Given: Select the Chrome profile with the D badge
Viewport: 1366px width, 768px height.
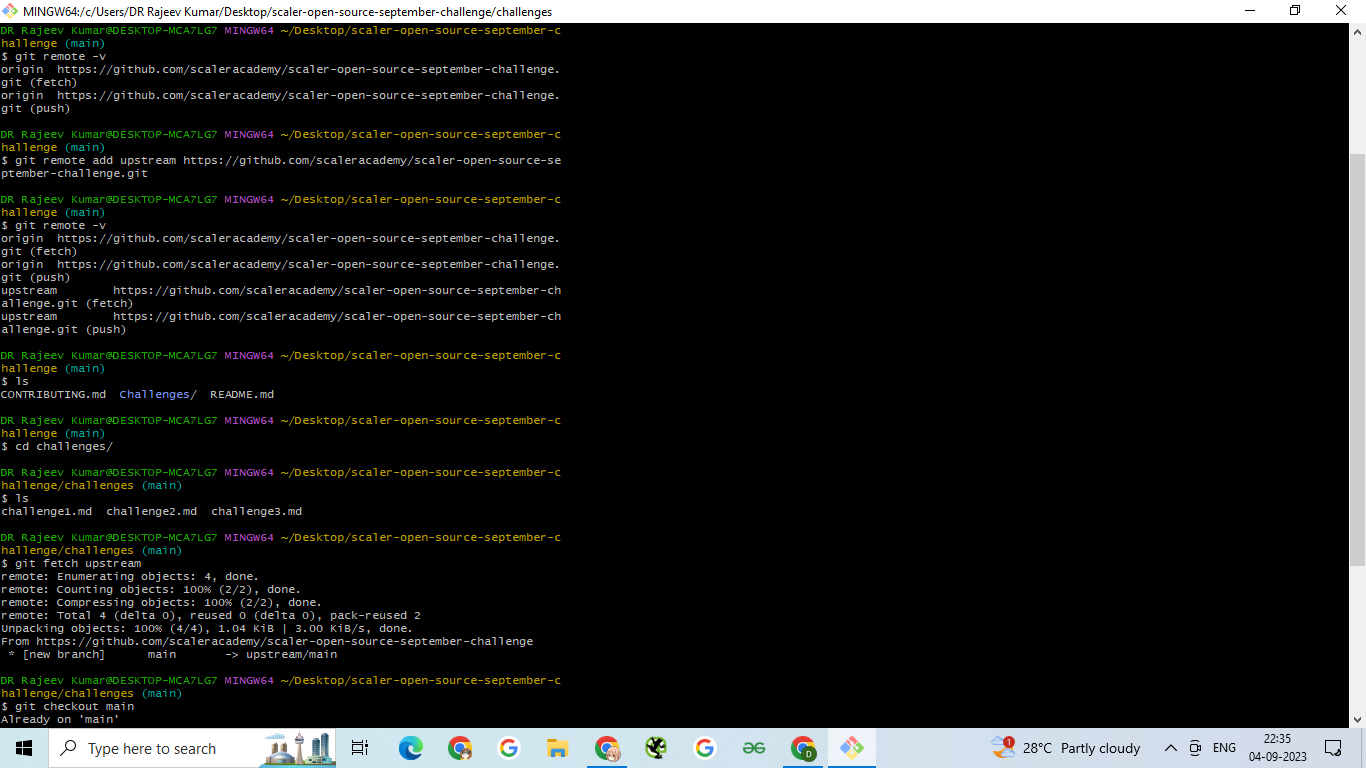Looking at the screenshot, I should coord(803,747).
